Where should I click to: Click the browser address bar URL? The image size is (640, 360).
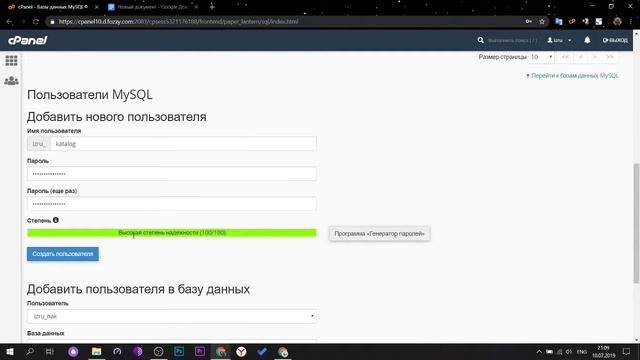point(178,21)
